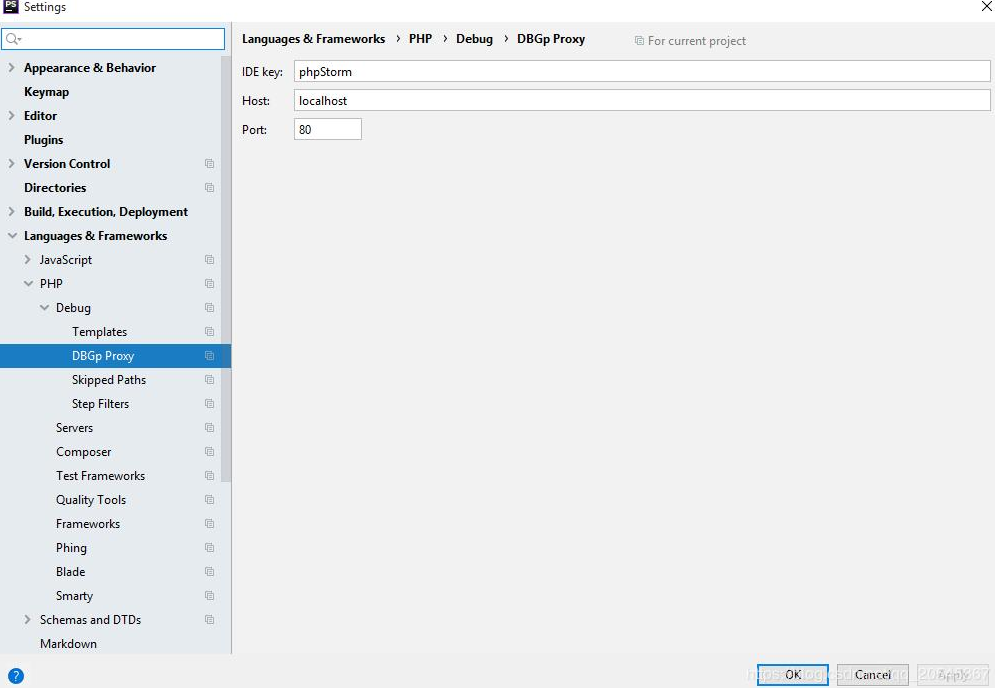This screenshot has height=688, width=995.
Task: Click the IDE key field
Action: (x=642, y=72)
